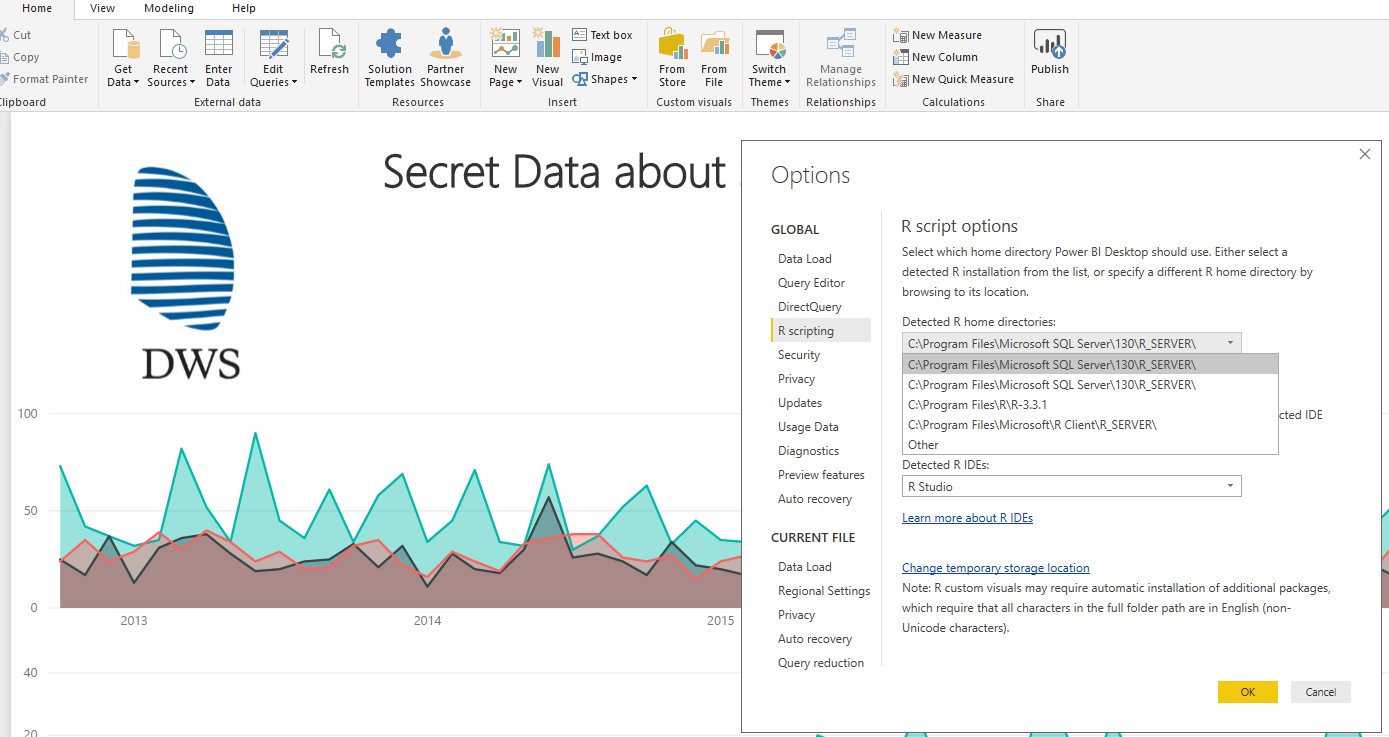Click the 2013 axis label on the chart
The image size is (1389, 737).
pos(134,621)
